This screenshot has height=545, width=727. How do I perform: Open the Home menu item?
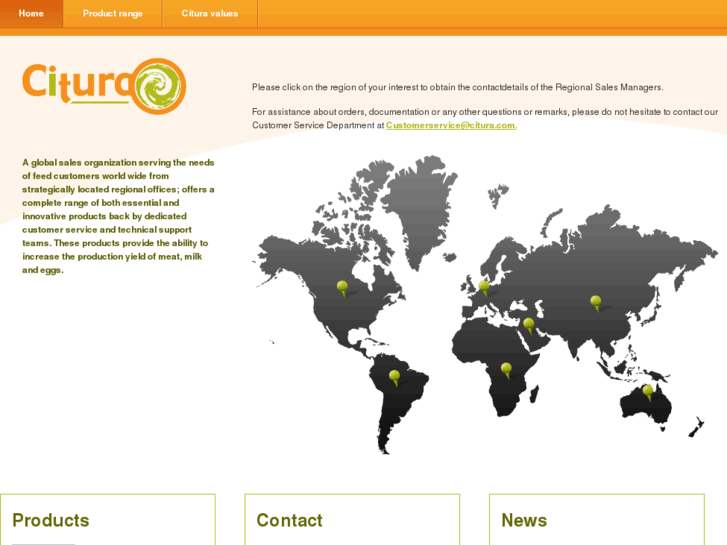[x=31, y=13]
